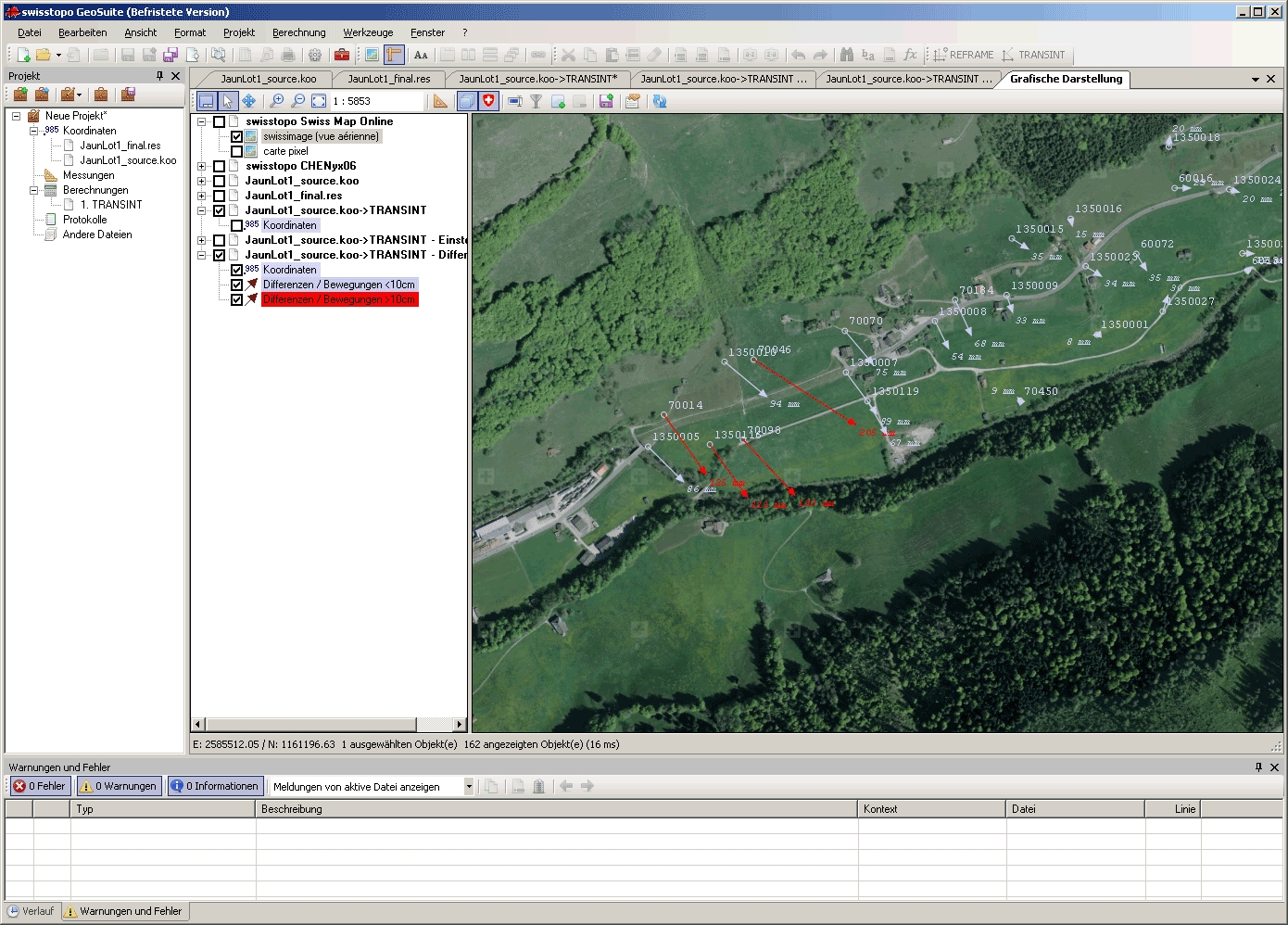Viewport: 1288px width, 925px height.
Task: Open the Werkzeuge menu
Action: pyautogui.click(x=368, y=32)
